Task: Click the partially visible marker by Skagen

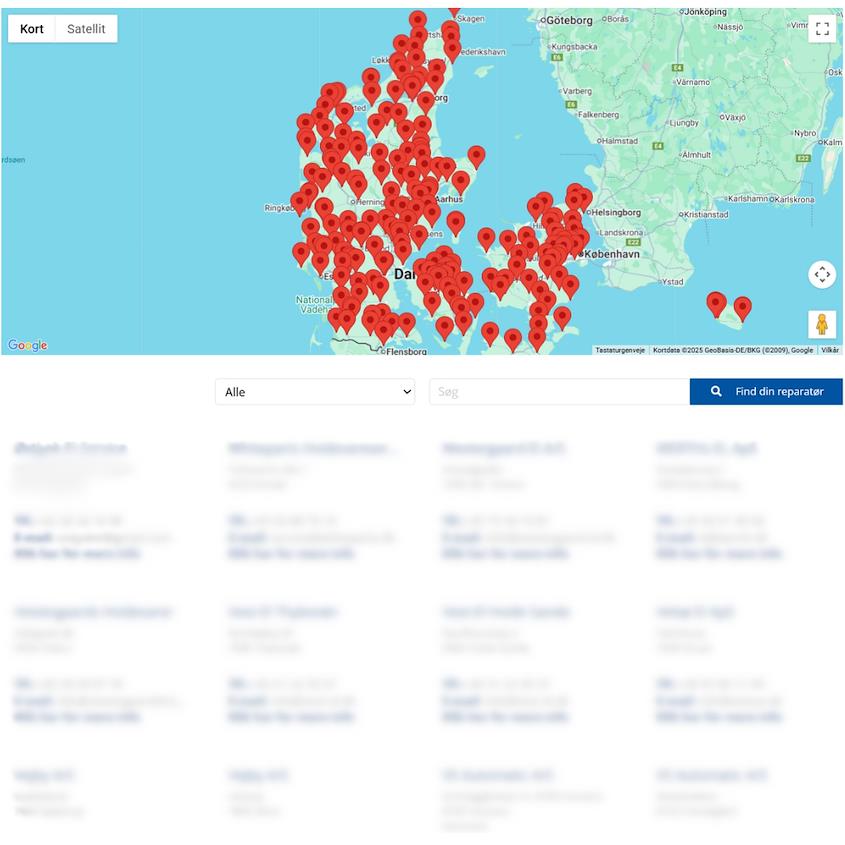Action: (454, 9)
